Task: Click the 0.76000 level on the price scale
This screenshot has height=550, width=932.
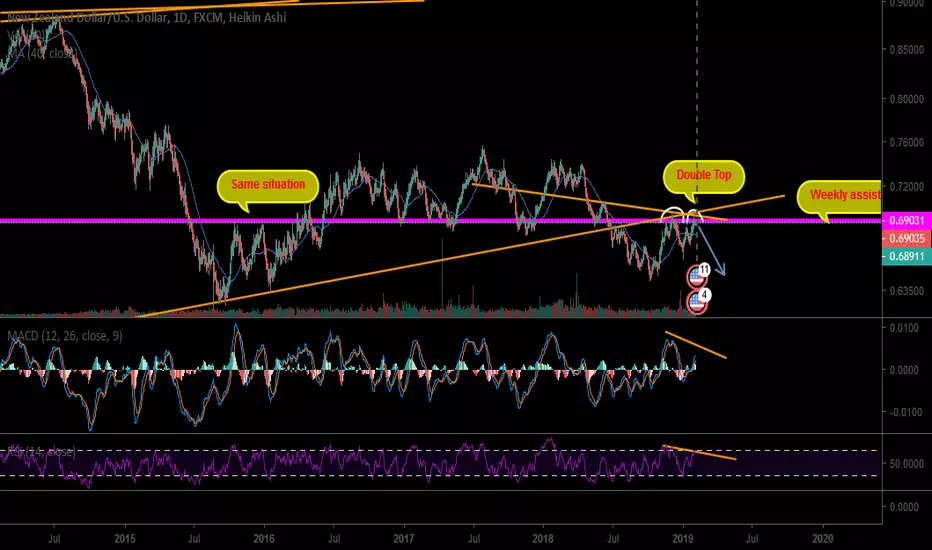Action: pos(906,143)
